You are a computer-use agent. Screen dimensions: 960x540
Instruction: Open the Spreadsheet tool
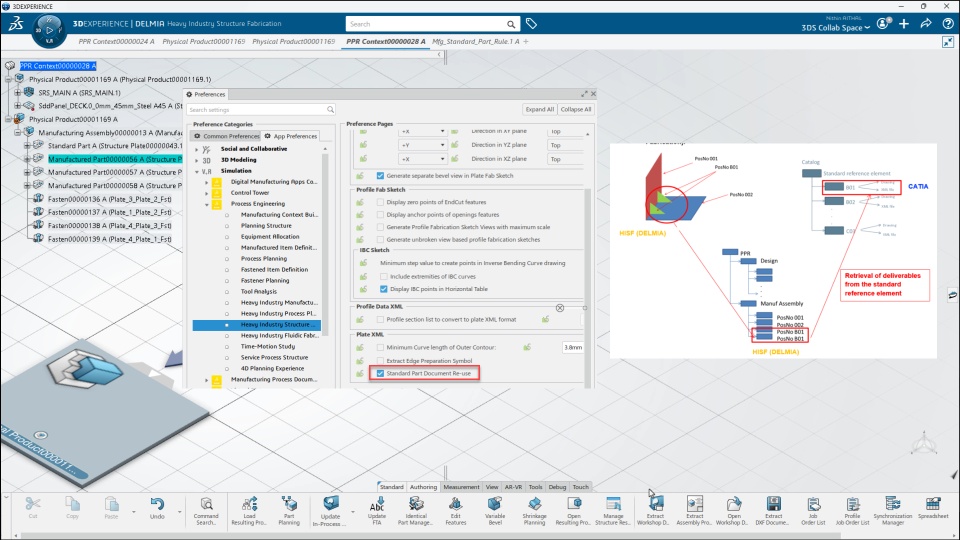[x=933, y=509]
